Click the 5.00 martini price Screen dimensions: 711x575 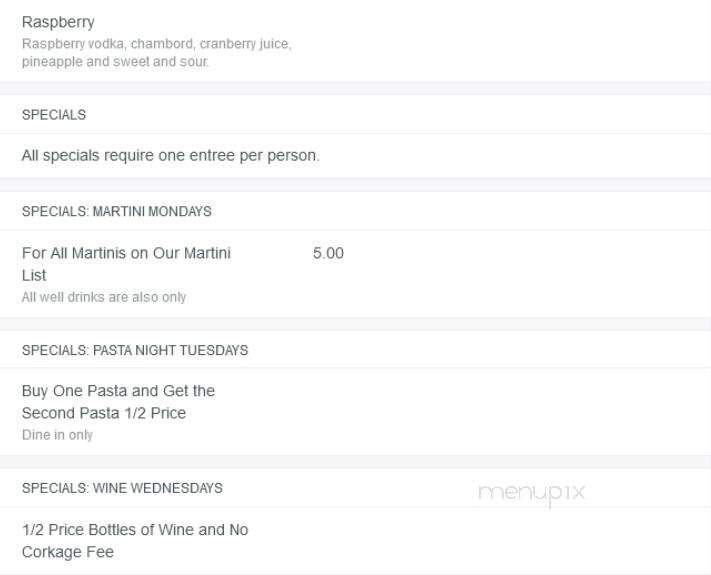pyautogui.click(x=328, y=253)
